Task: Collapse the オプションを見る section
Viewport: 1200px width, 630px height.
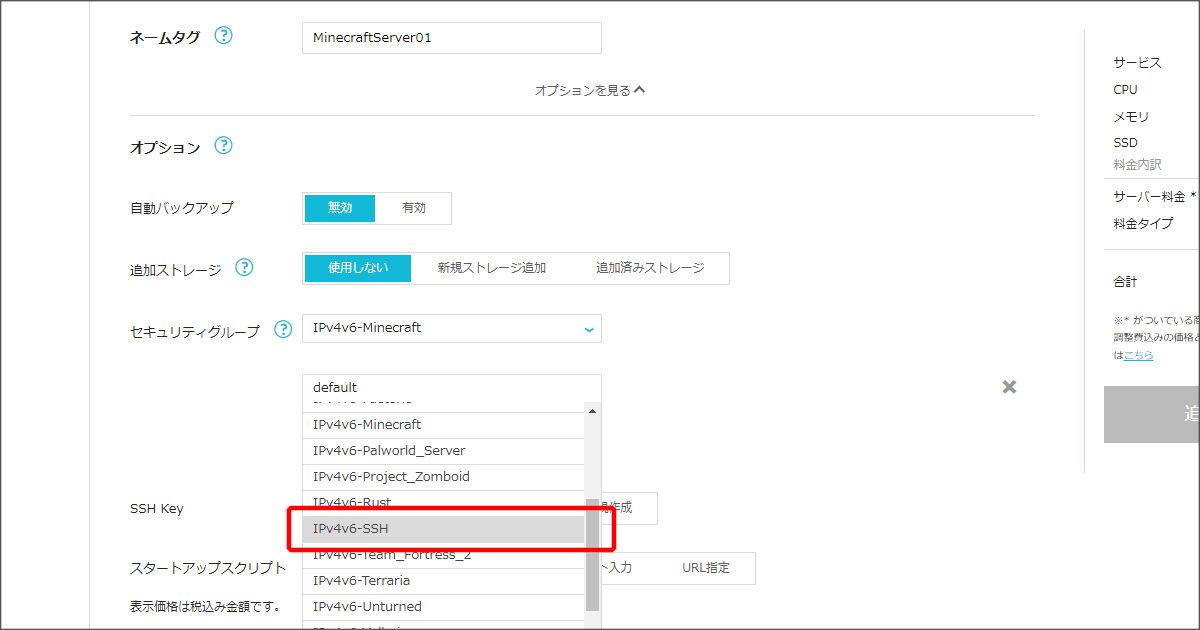Action: [590, 90]
